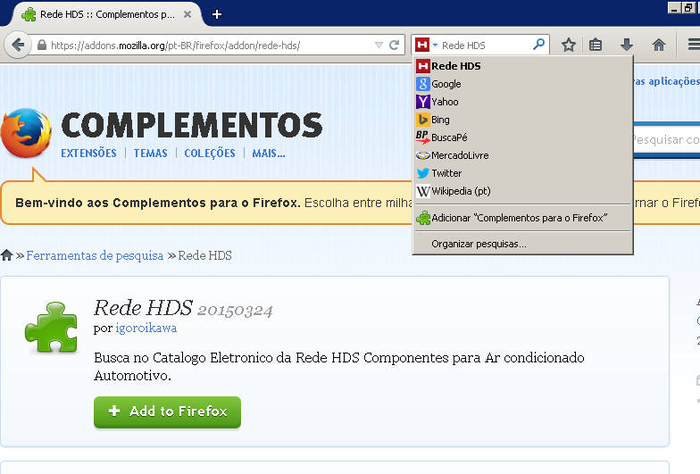Choose Yahoo search engine
The width and height of the screenshot is (700, 474).
click(x=523, y=102)
